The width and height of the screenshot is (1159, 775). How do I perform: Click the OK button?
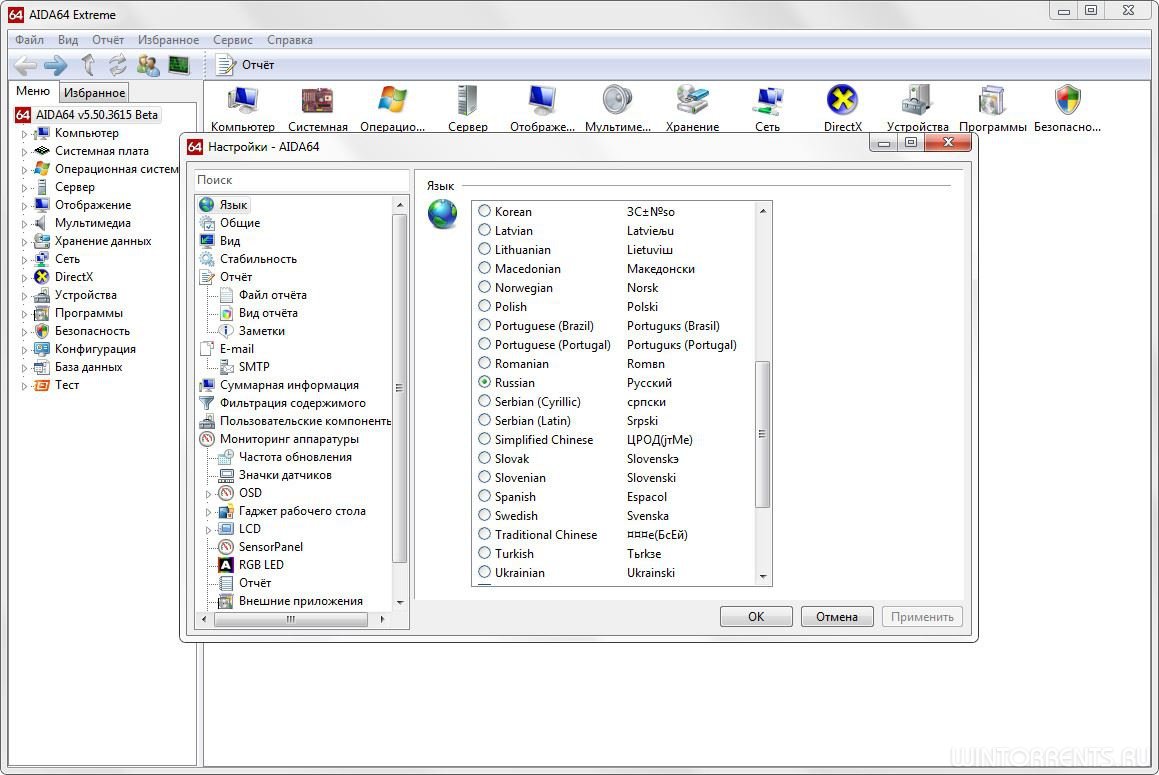[x=756, y=617]
